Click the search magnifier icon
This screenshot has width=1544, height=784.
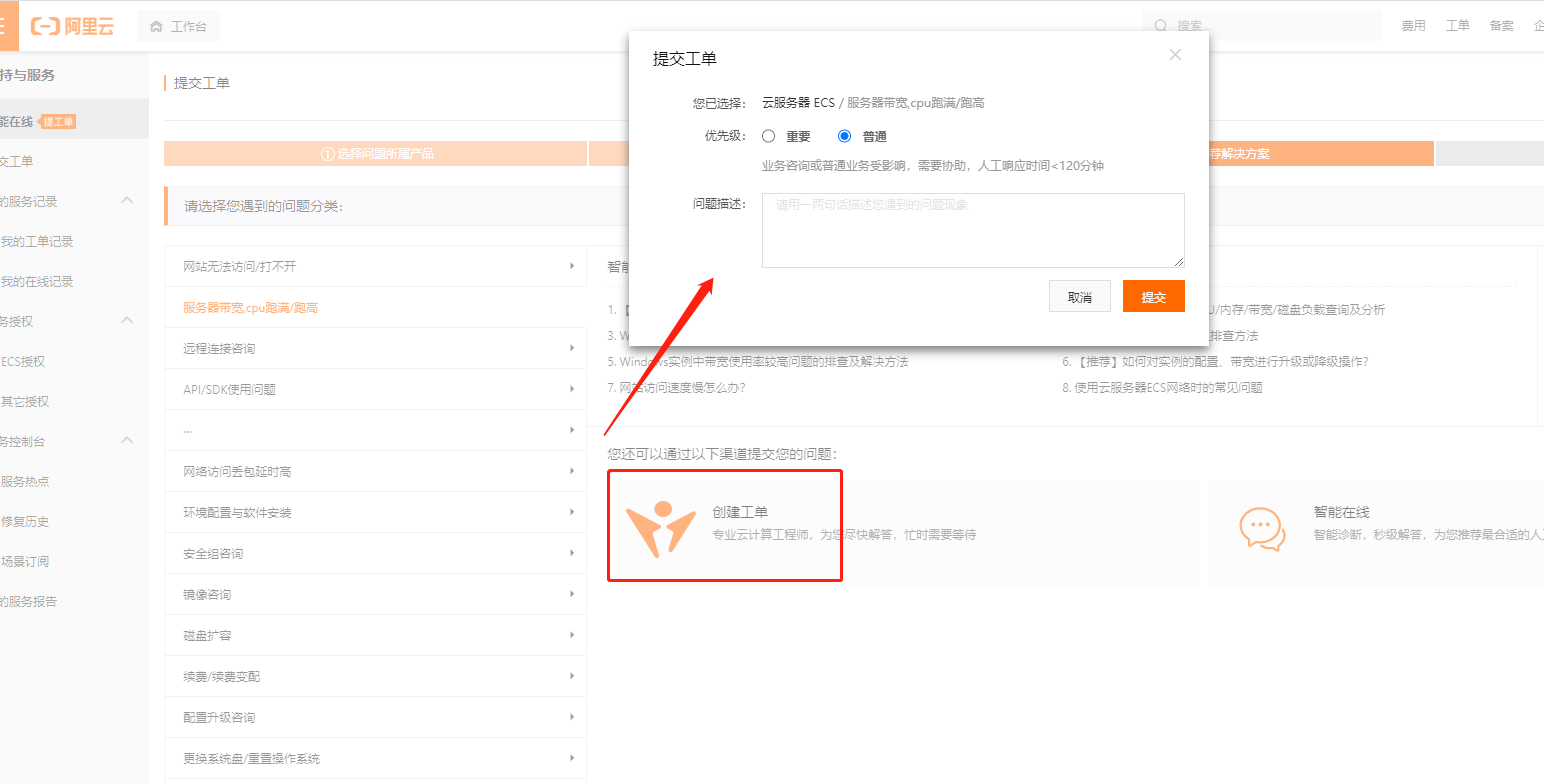tap(1160, 26)
